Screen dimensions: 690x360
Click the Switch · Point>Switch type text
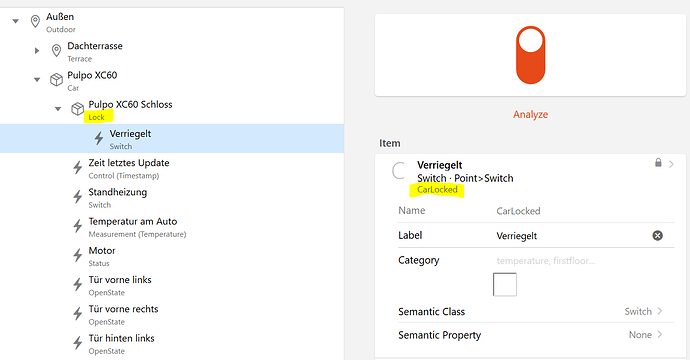[x=465, y=178]
